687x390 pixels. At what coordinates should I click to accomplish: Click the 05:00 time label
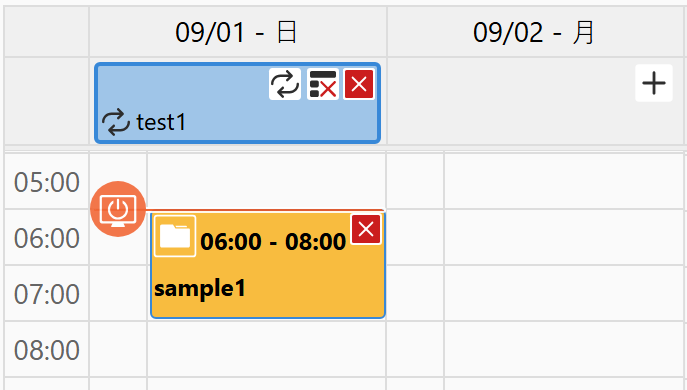point(46,182)
